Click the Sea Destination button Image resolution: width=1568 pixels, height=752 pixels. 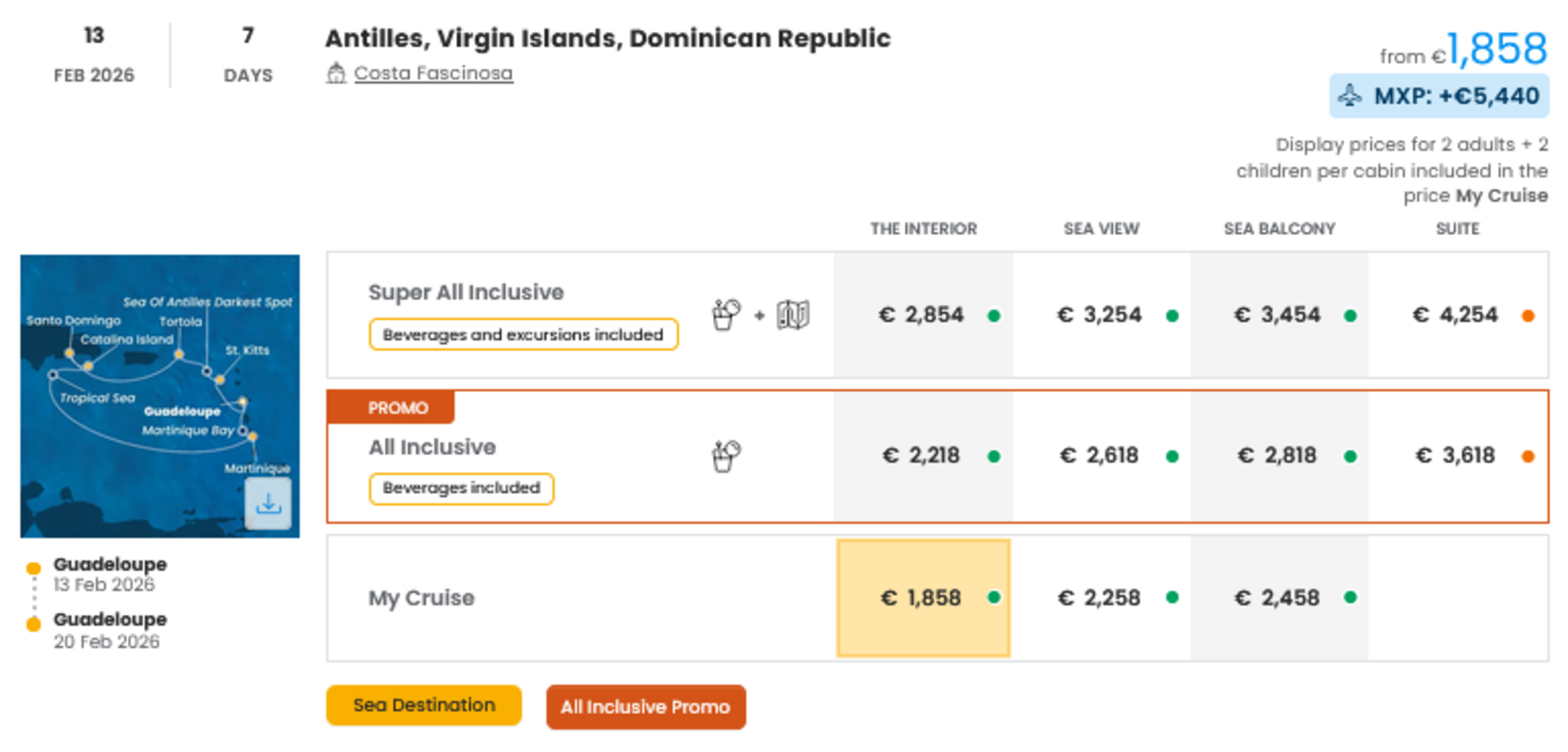point(423,705)
